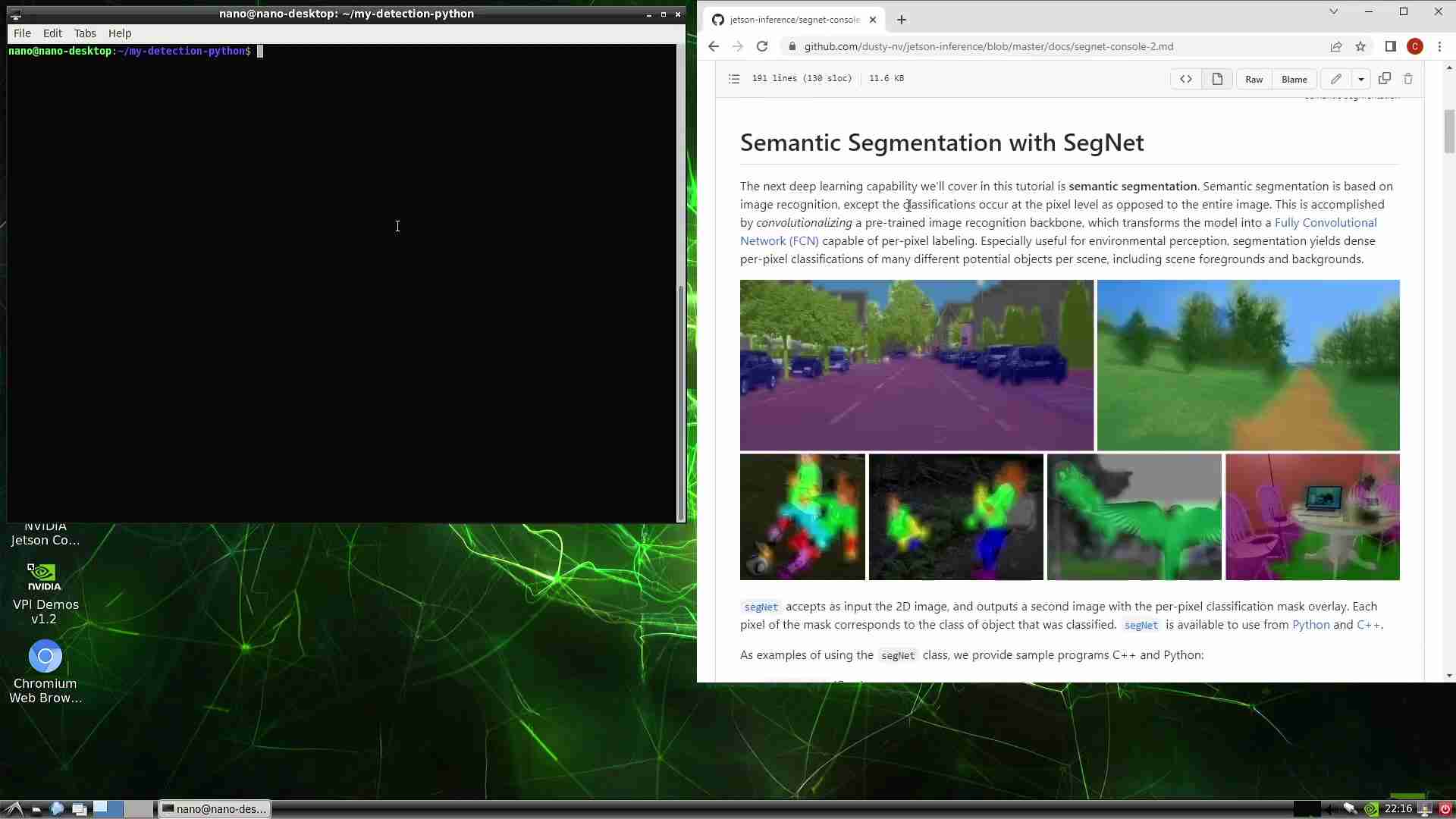This screenshot has width=1456, height=819.
Task: Open the tab search chevron
Action: (1333, 11)
